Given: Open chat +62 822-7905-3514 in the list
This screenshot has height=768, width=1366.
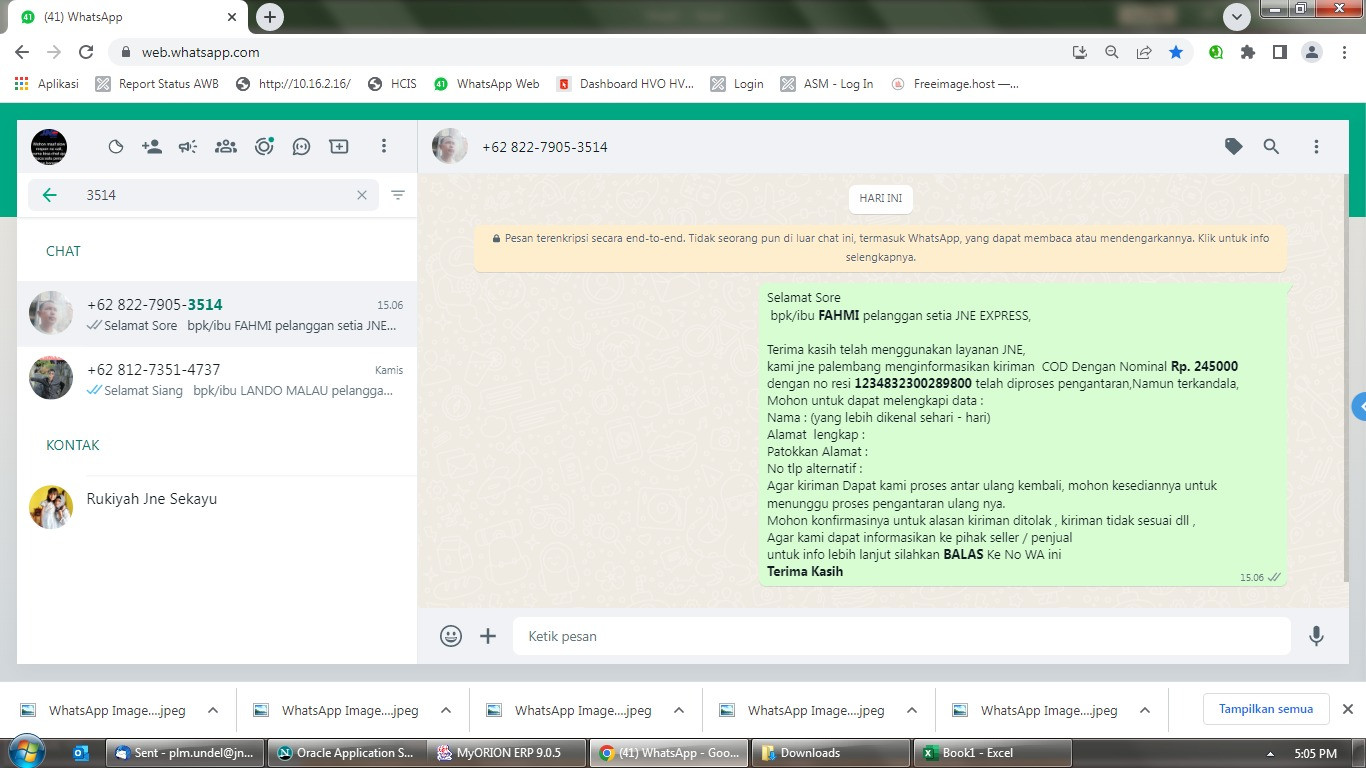Looking at the screenshot, I should [217, 314].
